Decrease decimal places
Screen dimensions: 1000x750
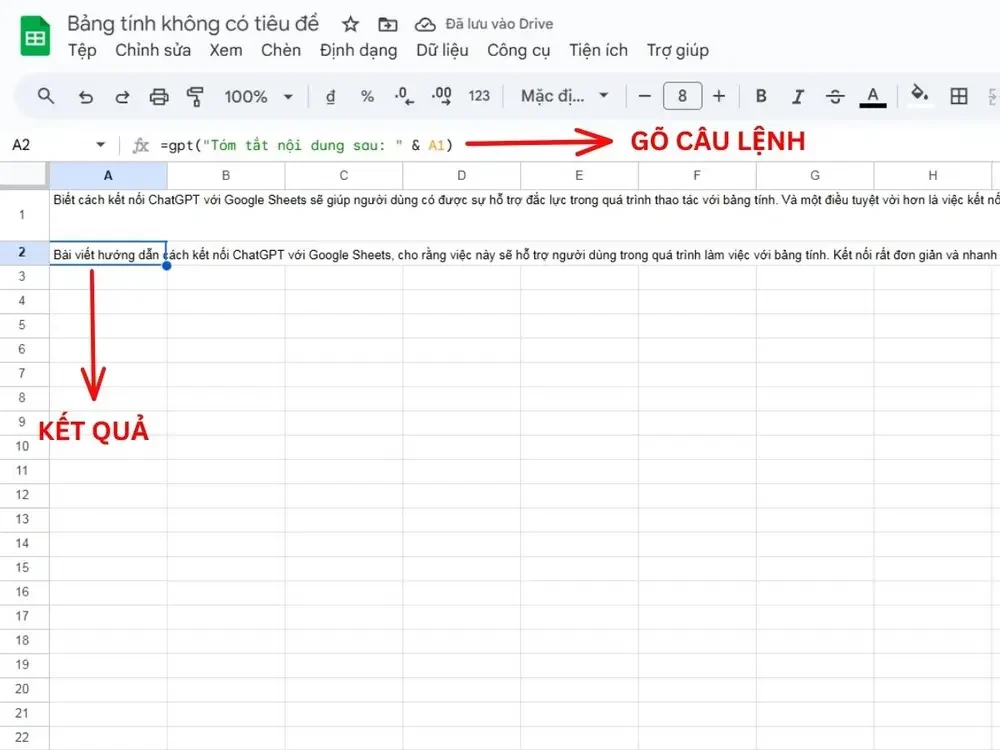(404, 96)
